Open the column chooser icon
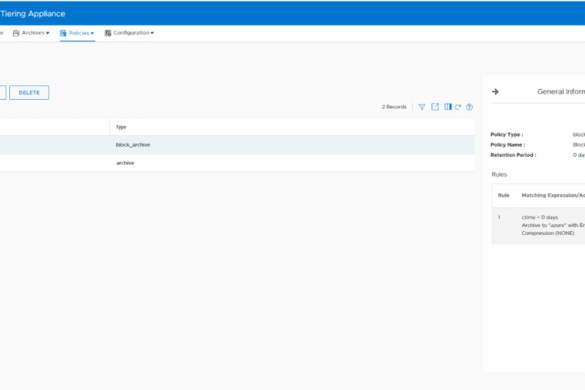This screenshot has height=390, width=585. (x=448, y=107)
